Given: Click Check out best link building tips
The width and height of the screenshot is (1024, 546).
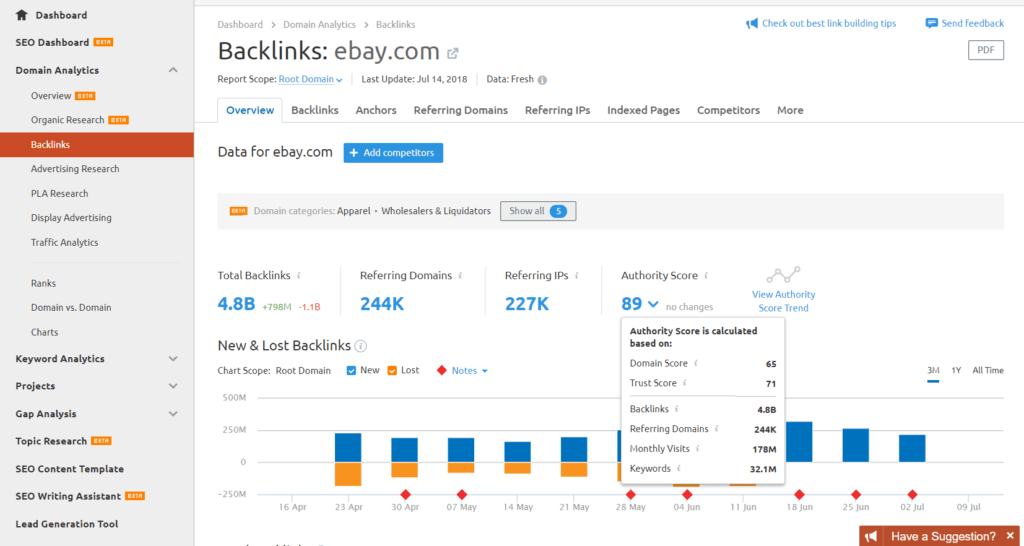Looking at the screenshot, I should 829,24.
